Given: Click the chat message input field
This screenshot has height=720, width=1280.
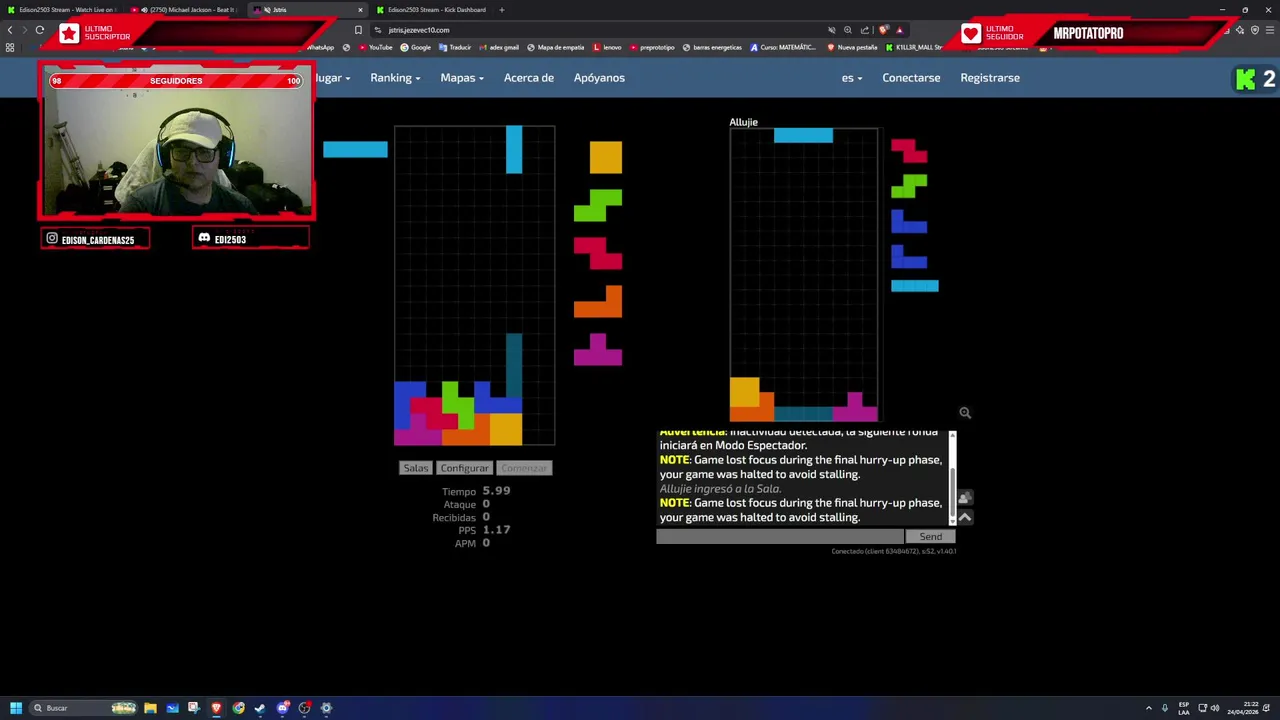Looking at the screenshot, I should pyautogui.click(x=780, y=537).
